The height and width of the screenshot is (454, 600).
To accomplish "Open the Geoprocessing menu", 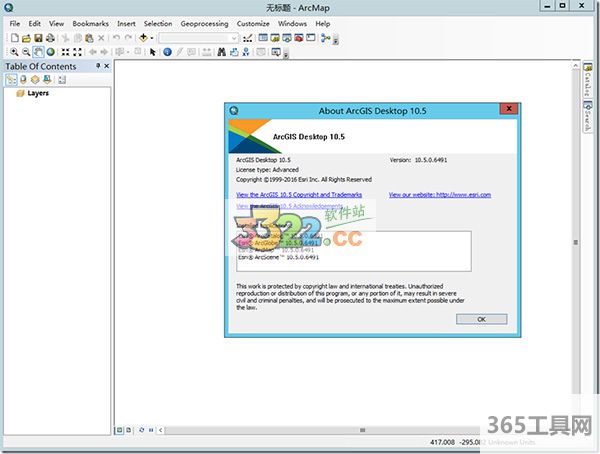I will 203,23.
